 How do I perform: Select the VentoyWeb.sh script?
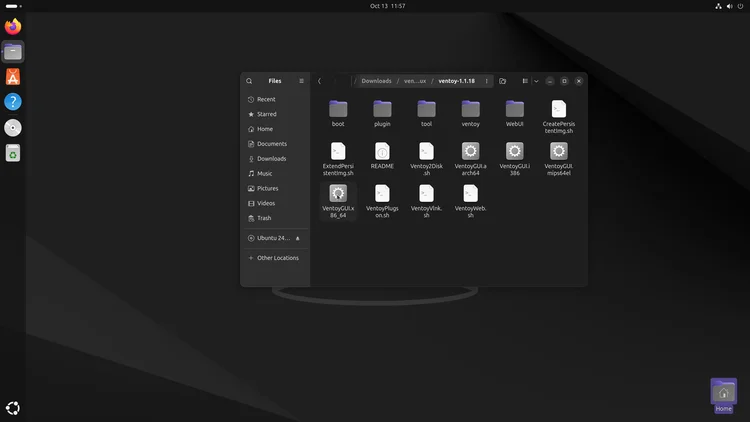470,201
